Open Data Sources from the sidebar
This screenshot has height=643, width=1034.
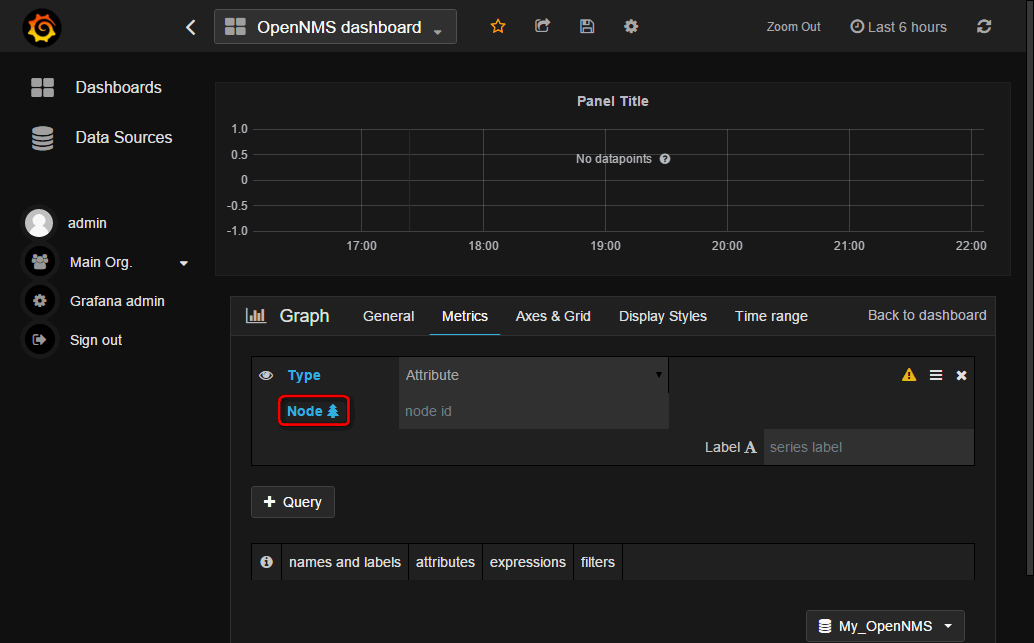coord(124,137)
